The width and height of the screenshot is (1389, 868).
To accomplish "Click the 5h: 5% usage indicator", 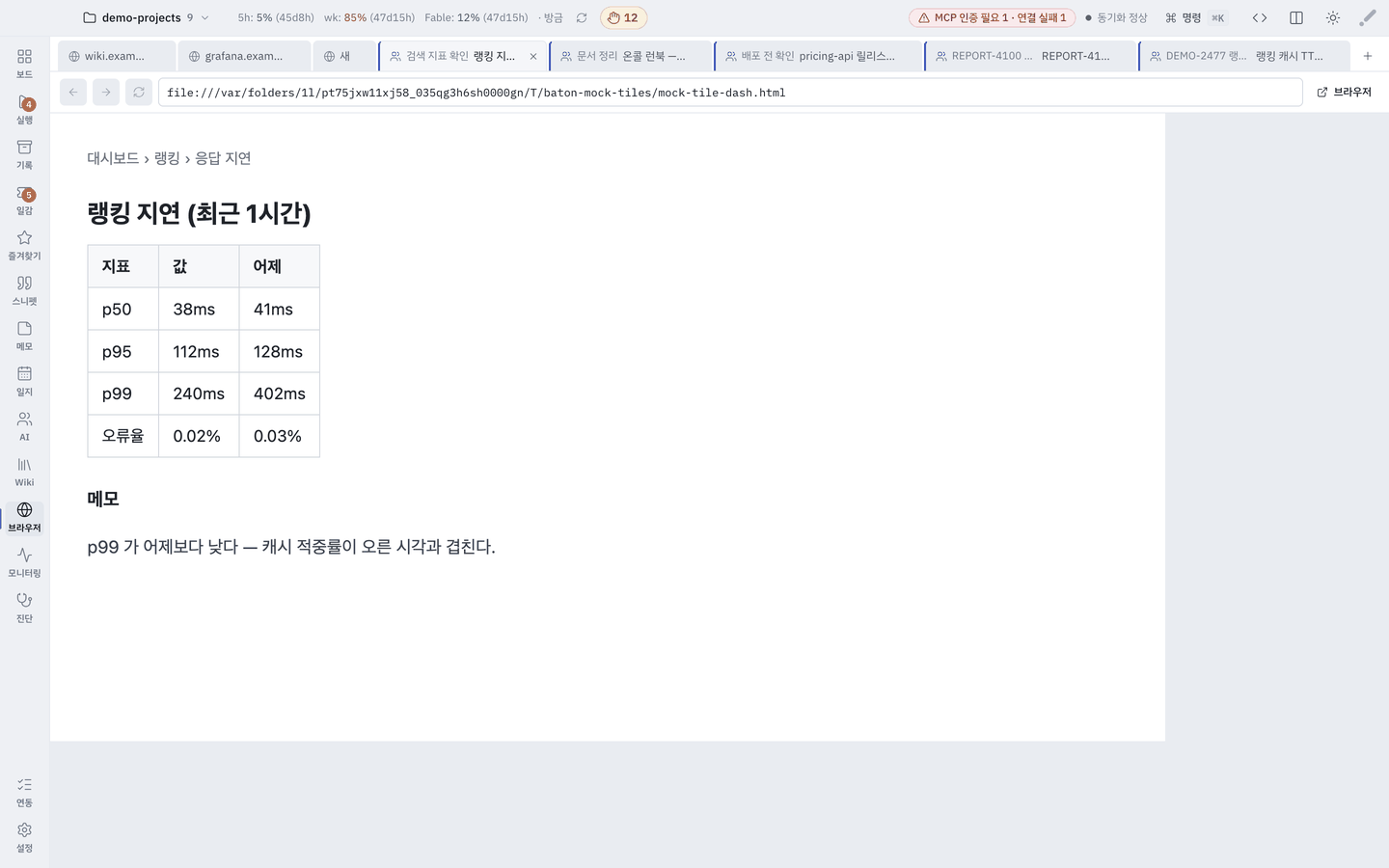I will point(276,17).
